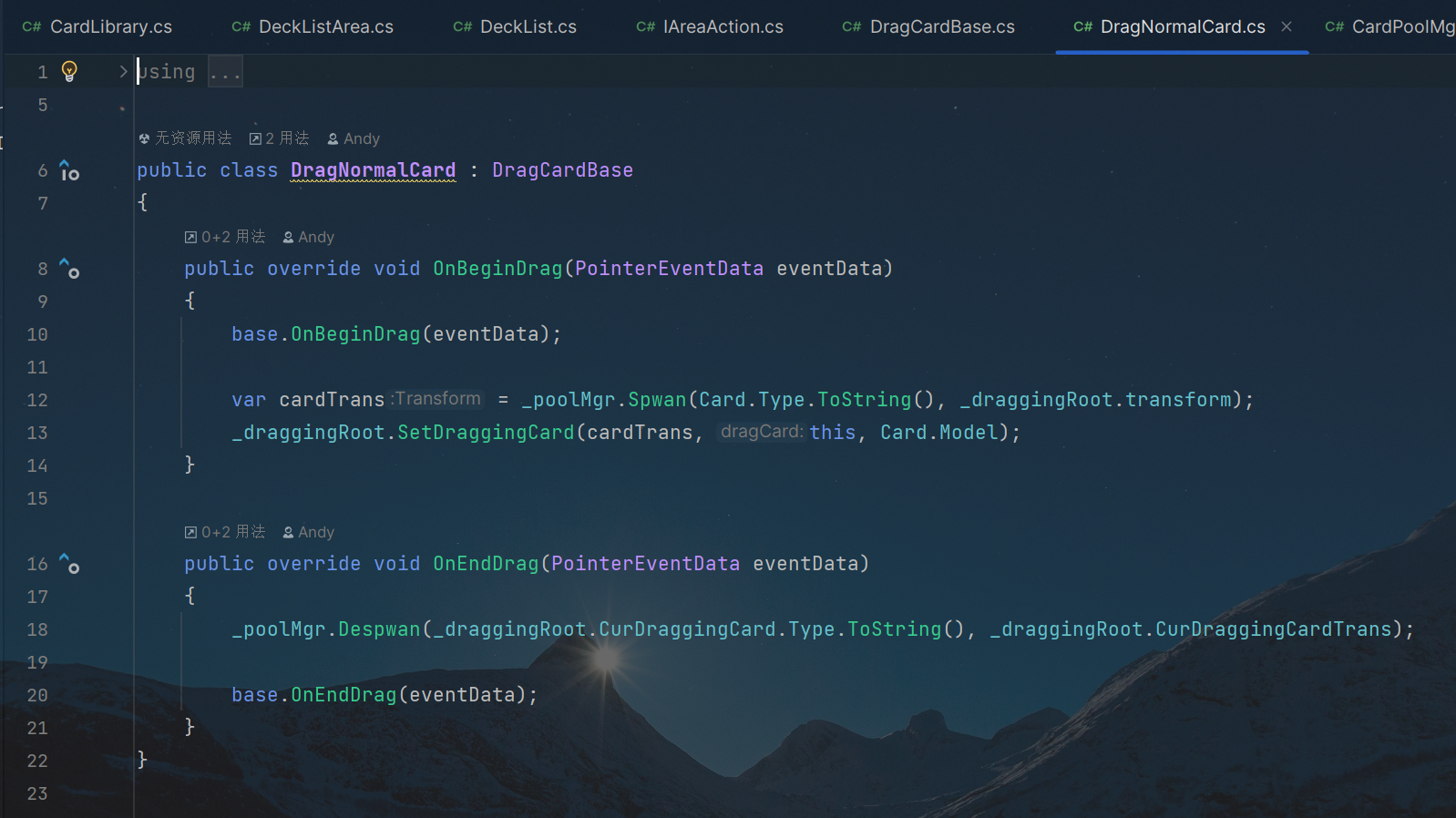Open '0+2 用法' usages above OnEndDrag
This screenshot has height=818, width=1456.
point(225,532)
